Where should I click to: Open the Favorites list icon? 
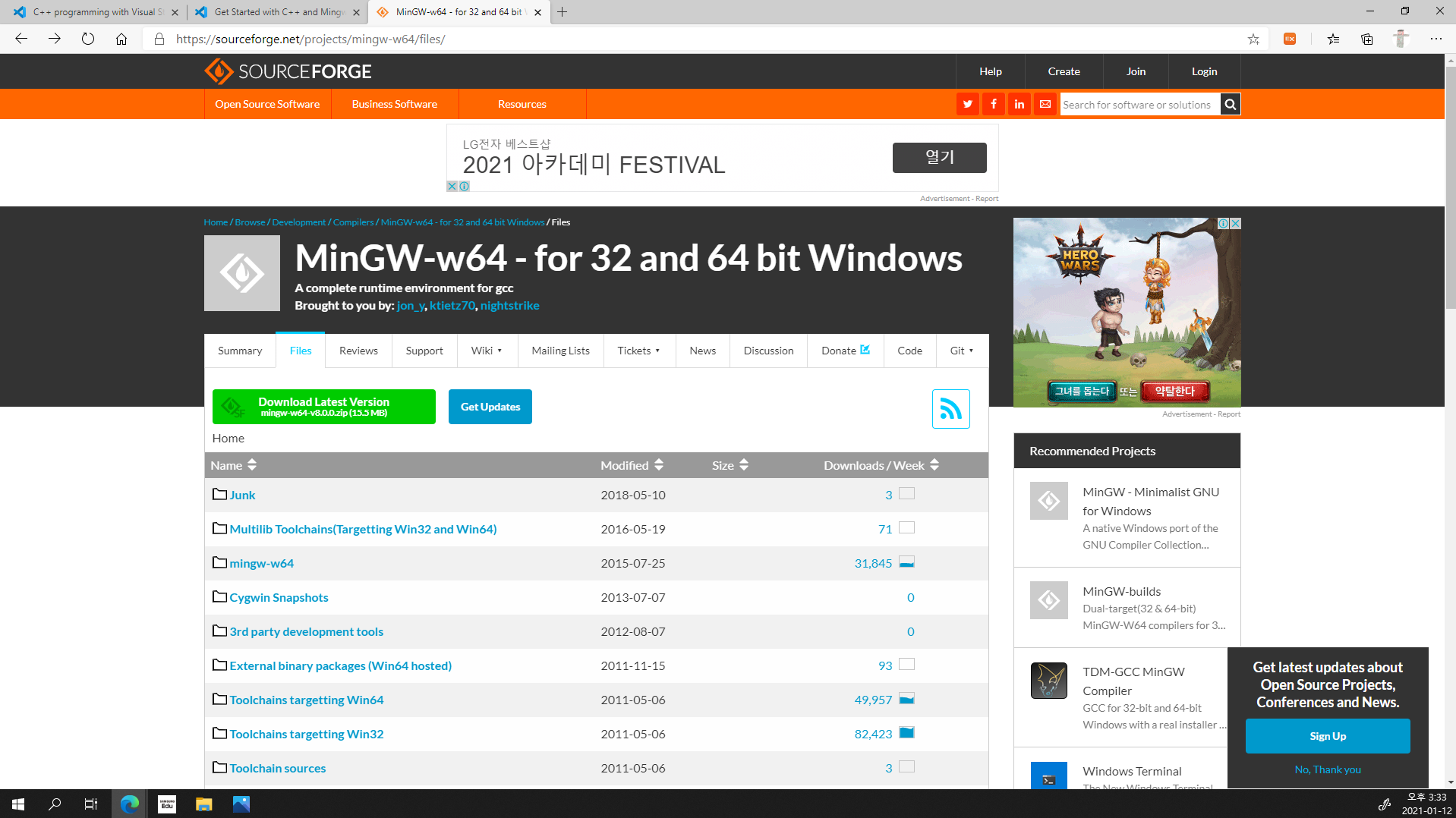point(1333,39)
